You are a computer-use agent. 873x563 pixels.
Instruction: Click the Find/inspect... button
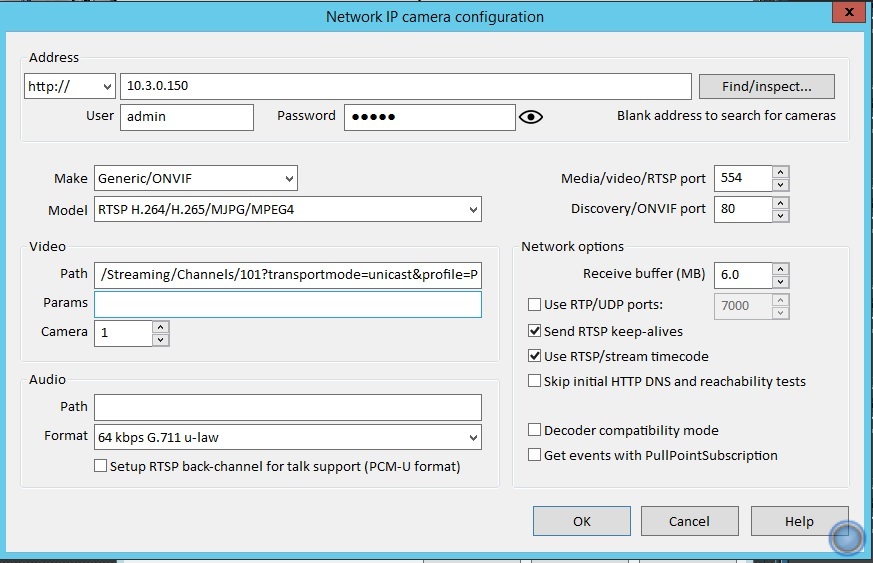click(x=765, y=86)
